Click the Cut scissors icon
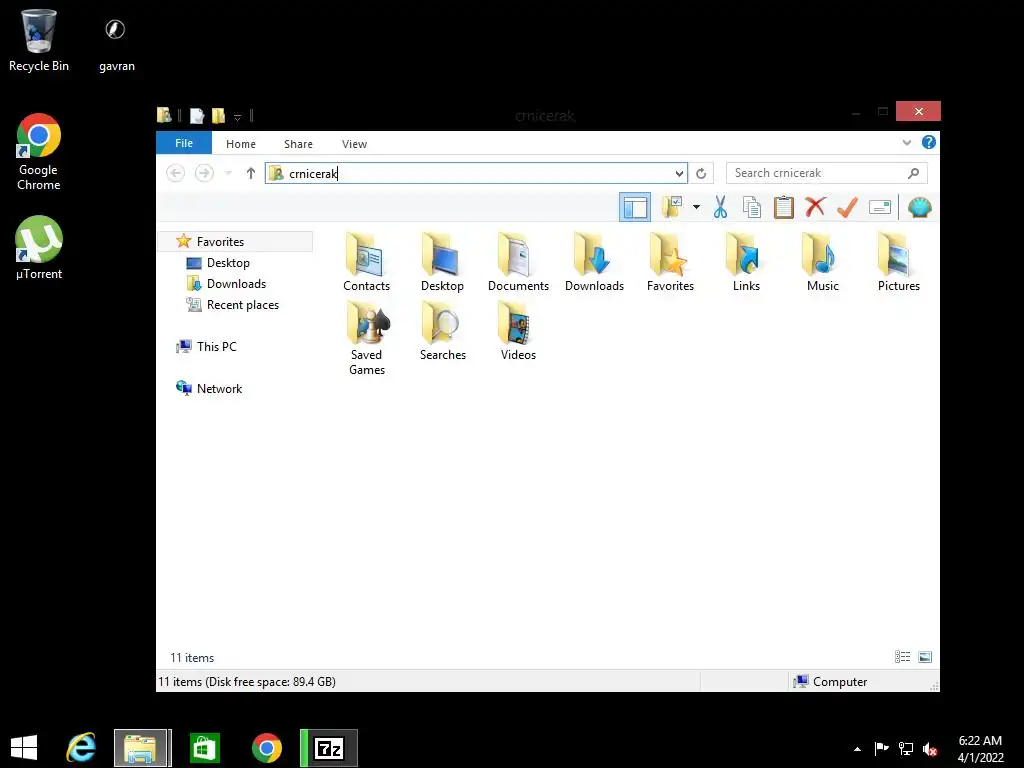Screen dimensions: 1024x768 (720, 208)
